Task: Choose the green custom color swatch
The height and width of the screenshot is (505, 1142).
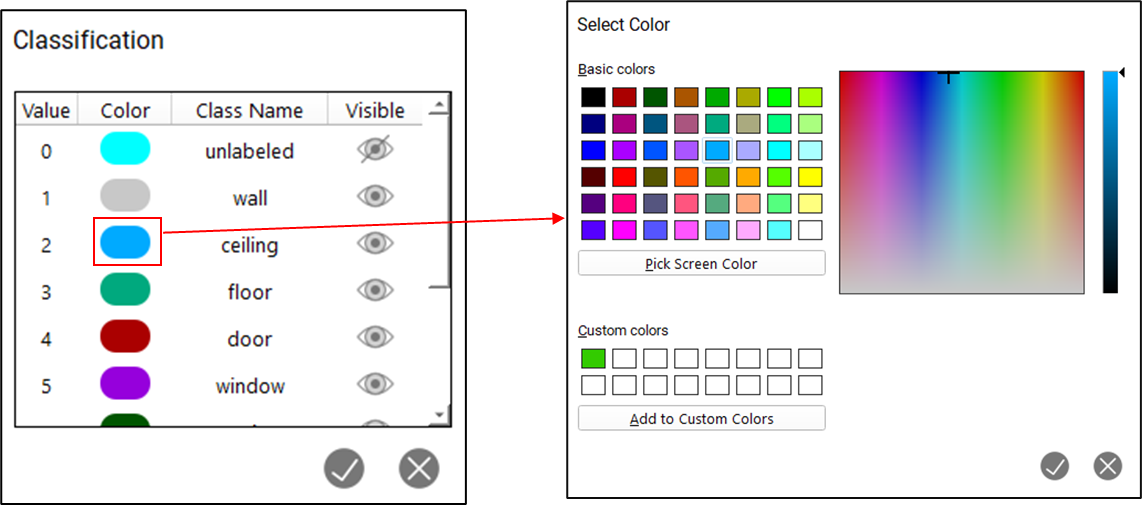Action: tap(594, 358)
